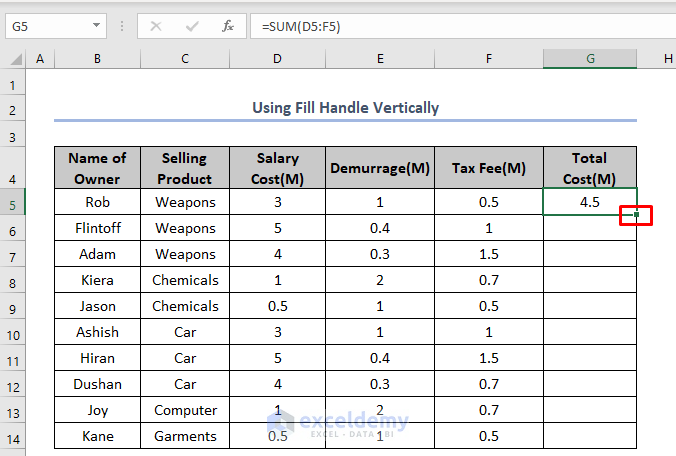Select the cell containing 'Adam'
This screenshot has width=676, height=456.
pos(97,254)
